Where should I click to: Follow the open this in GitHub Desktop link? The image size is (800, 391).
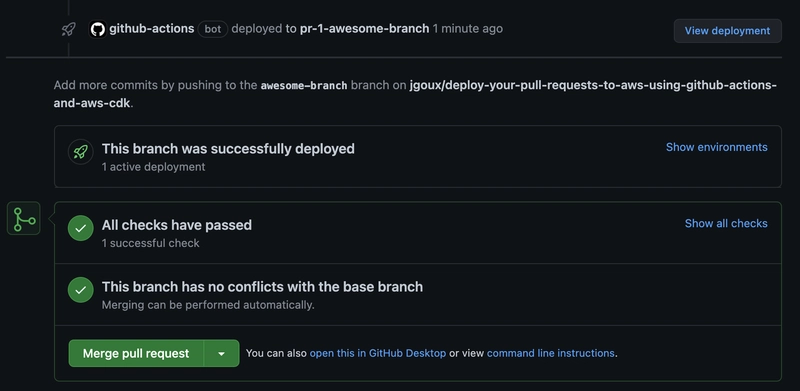[x=378, y=353]
